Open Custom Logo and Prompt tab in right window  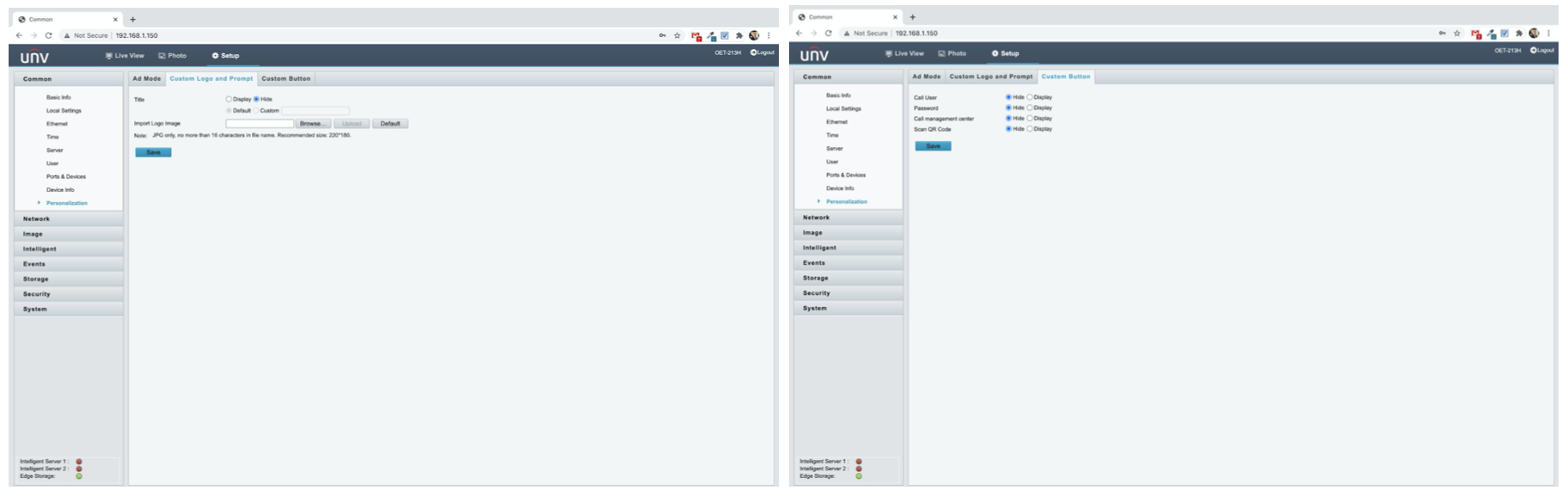click(x=991, y=77)
